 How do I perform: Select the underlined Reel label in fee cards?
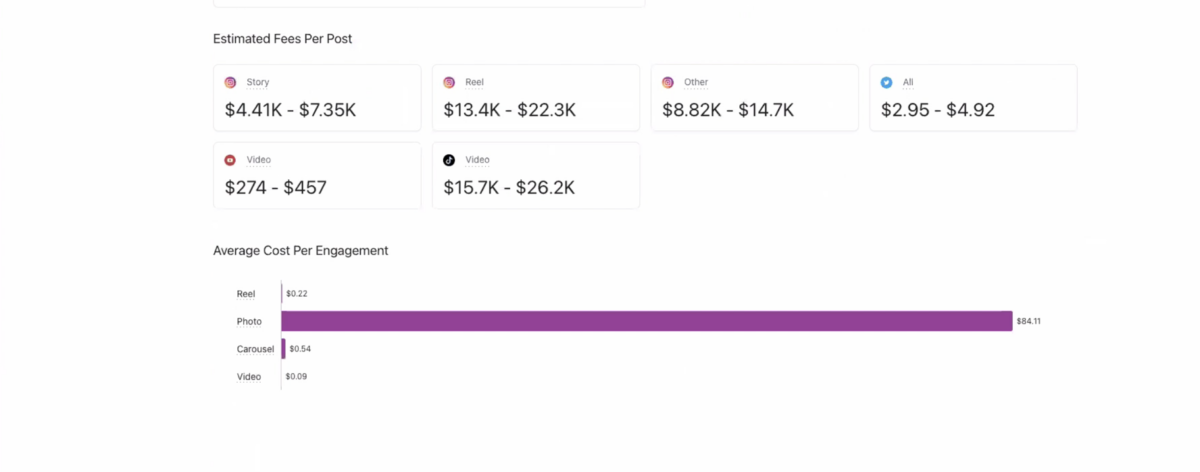pyautogui.click(x=475, y=83)
